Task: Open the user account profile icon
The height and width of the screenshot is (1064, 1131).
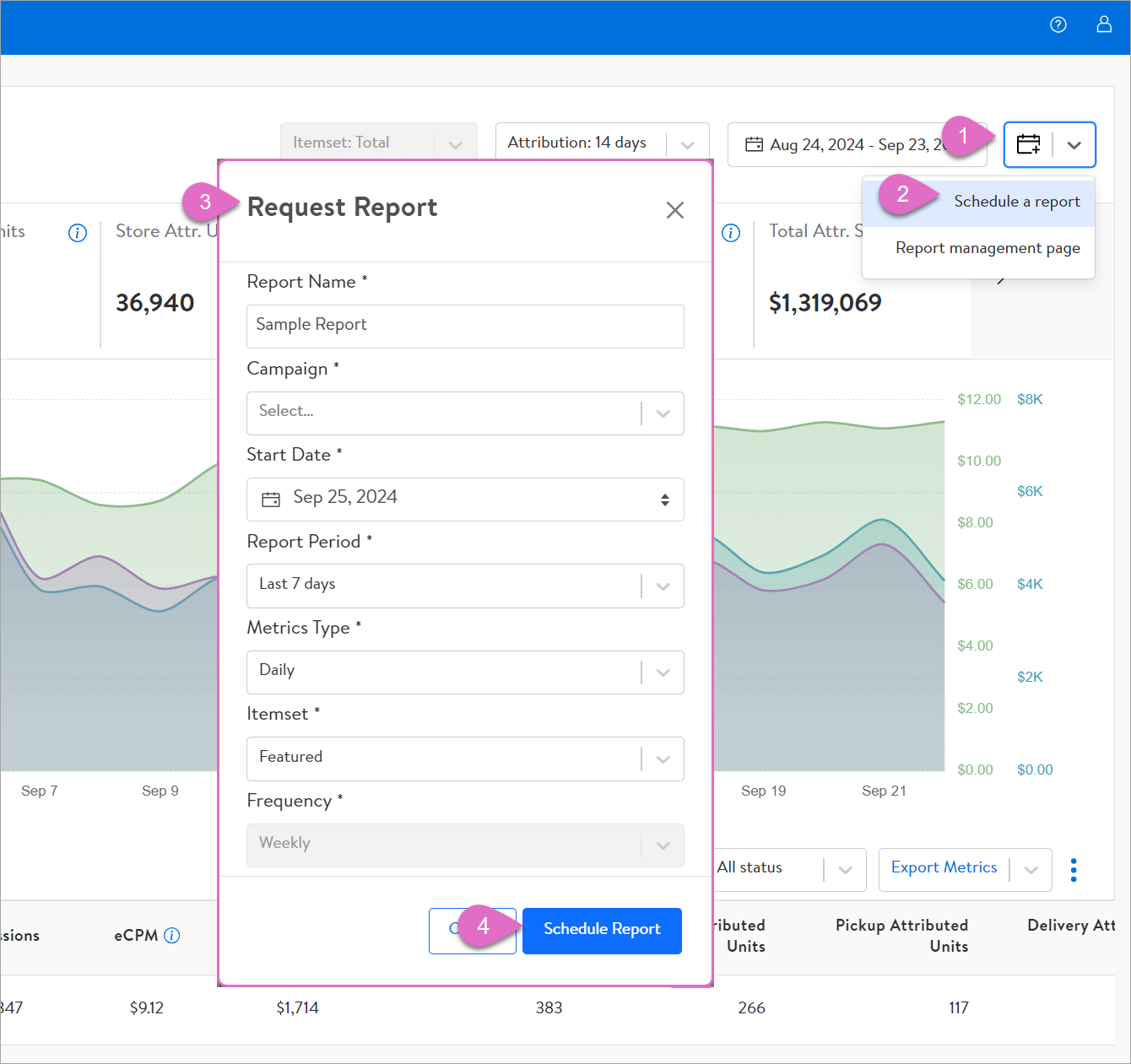Action: coord(1103,24)
